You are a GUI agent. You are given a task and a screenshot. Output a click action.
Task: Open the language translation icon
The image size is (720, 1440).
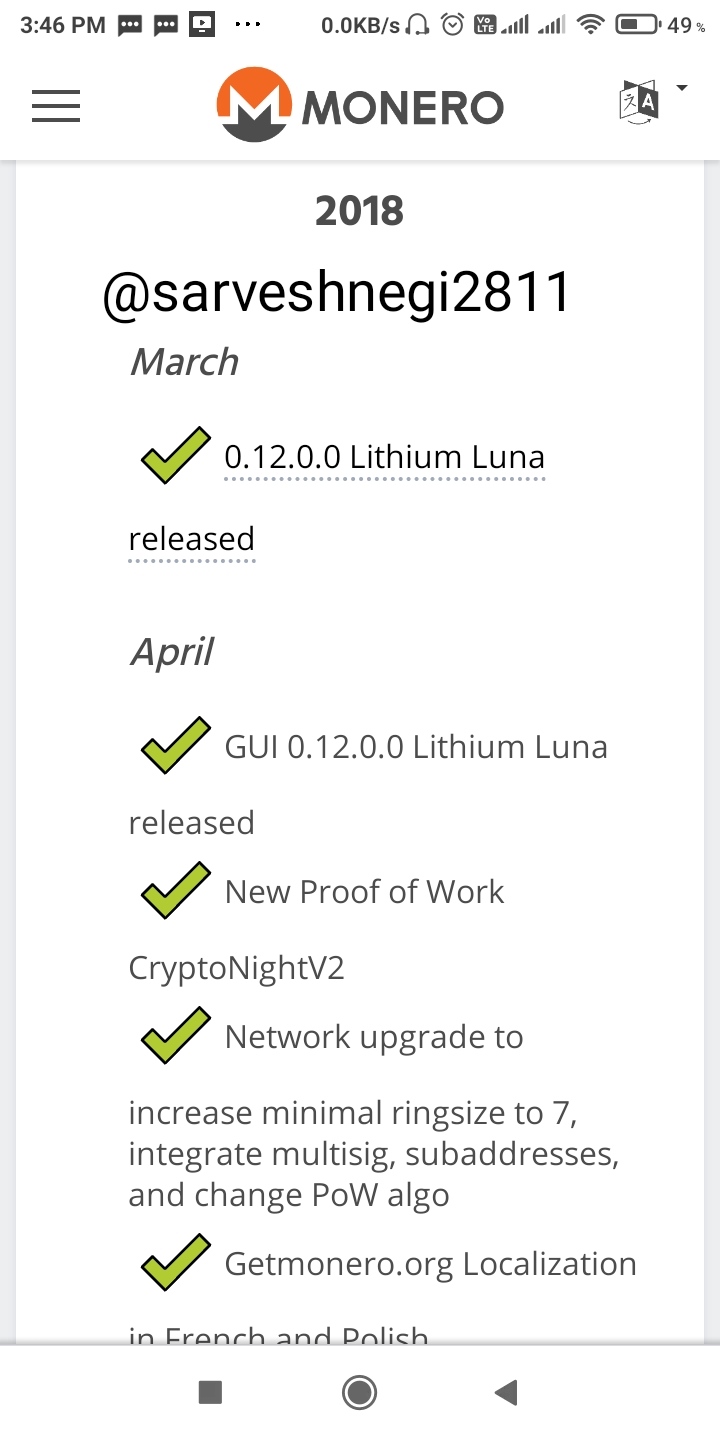[639, 102]
